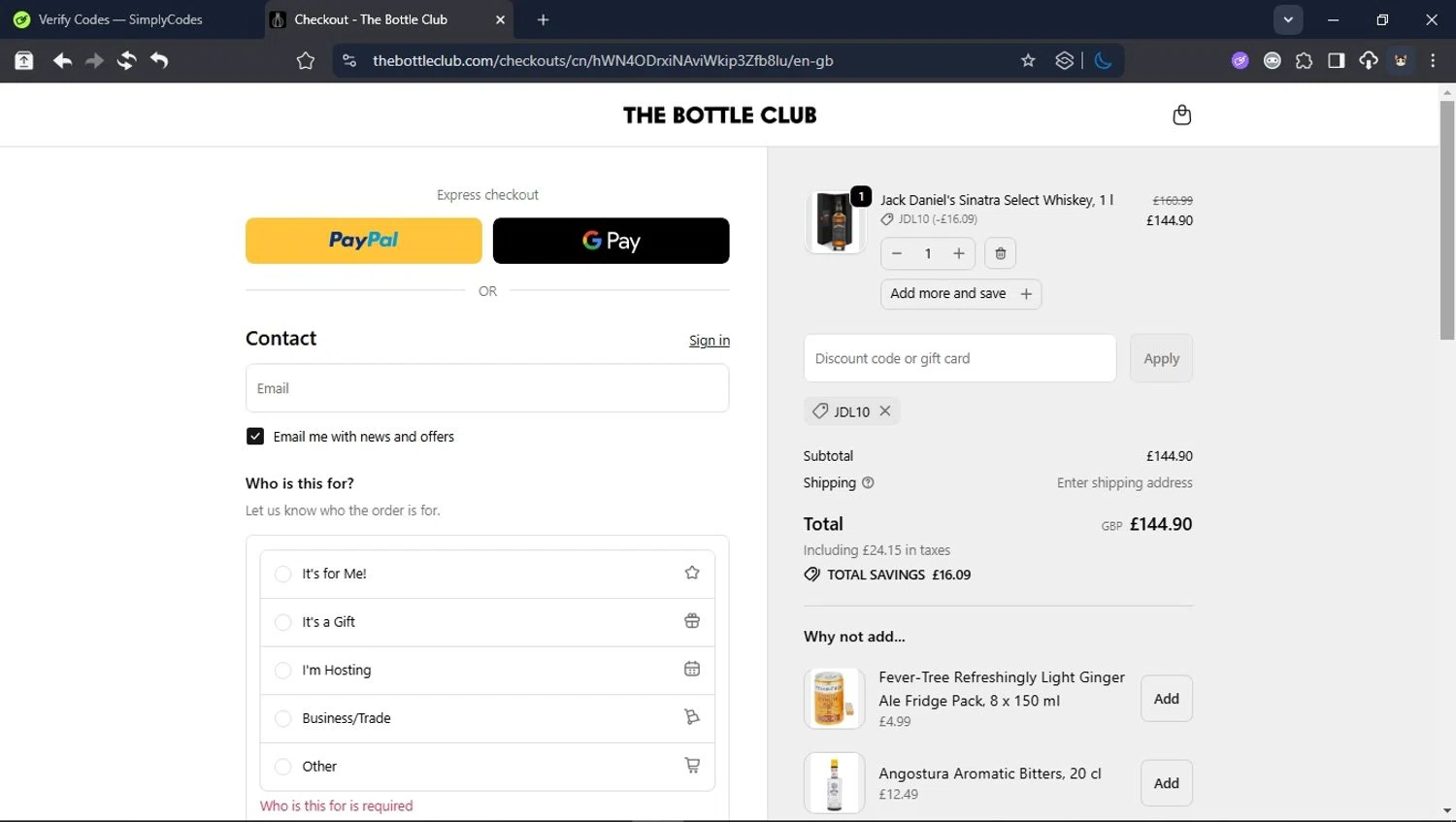The height and width of the screenshot is (822, 1456).
Task: Click the star icon in It's for Me row
Action: (692, 573)
